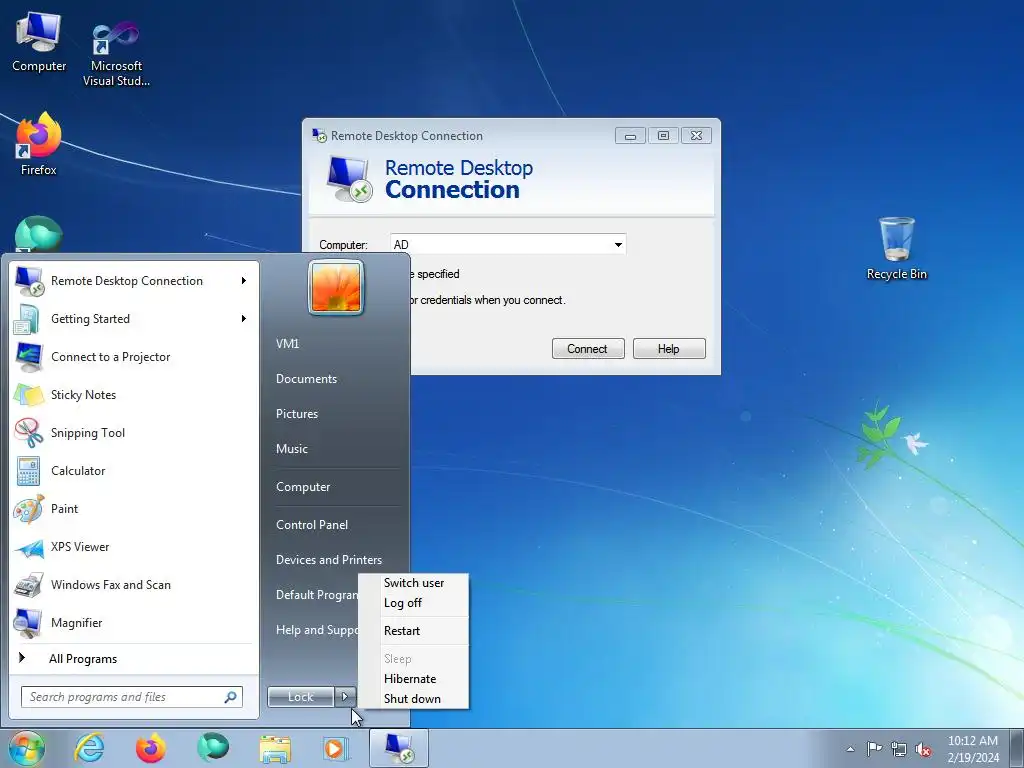Open Windows Explorer folder on taskbar

(275, 749)
